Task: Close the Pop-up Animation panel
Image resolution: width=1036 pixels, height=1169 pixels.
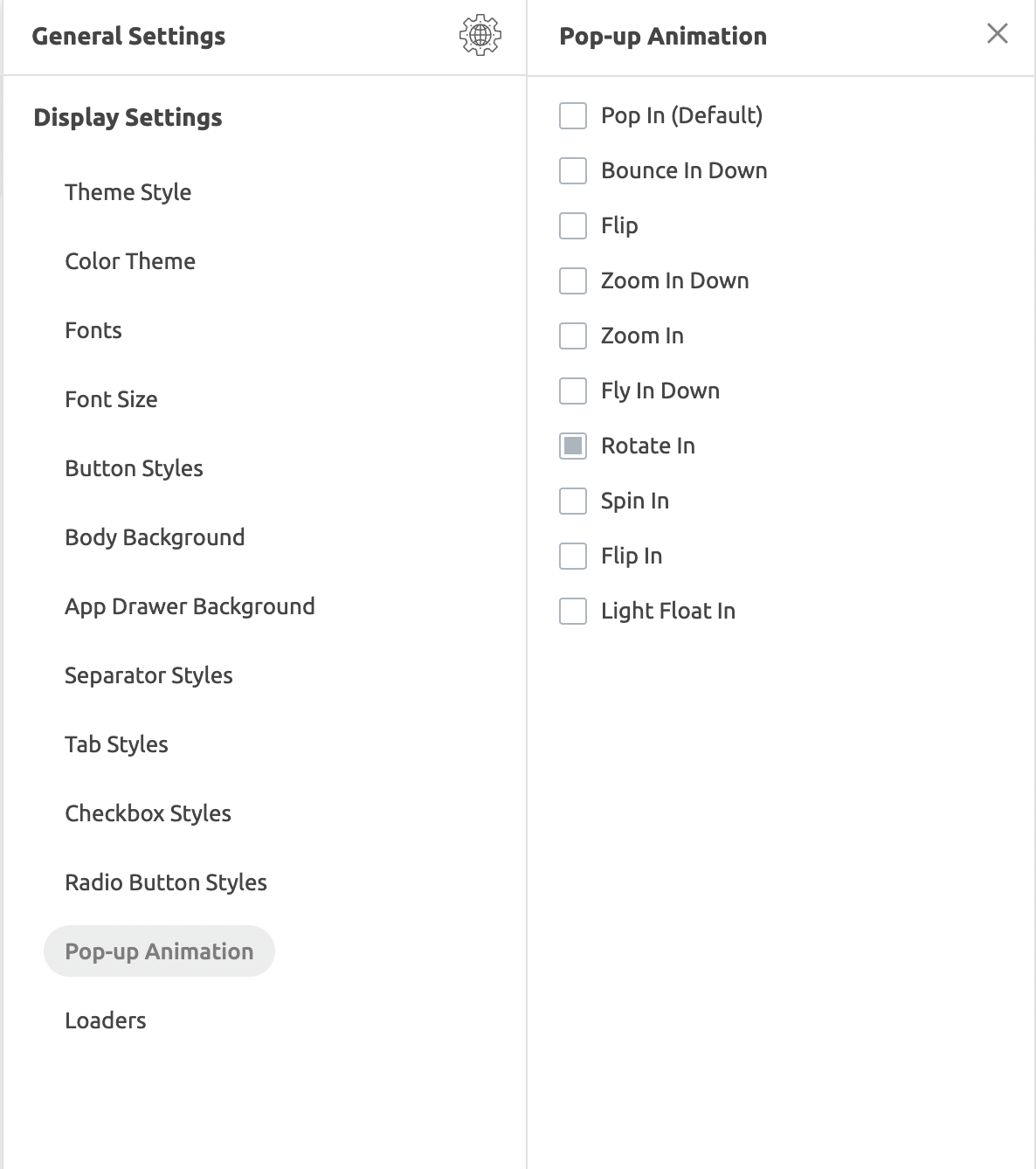Action: click(997, 34)
